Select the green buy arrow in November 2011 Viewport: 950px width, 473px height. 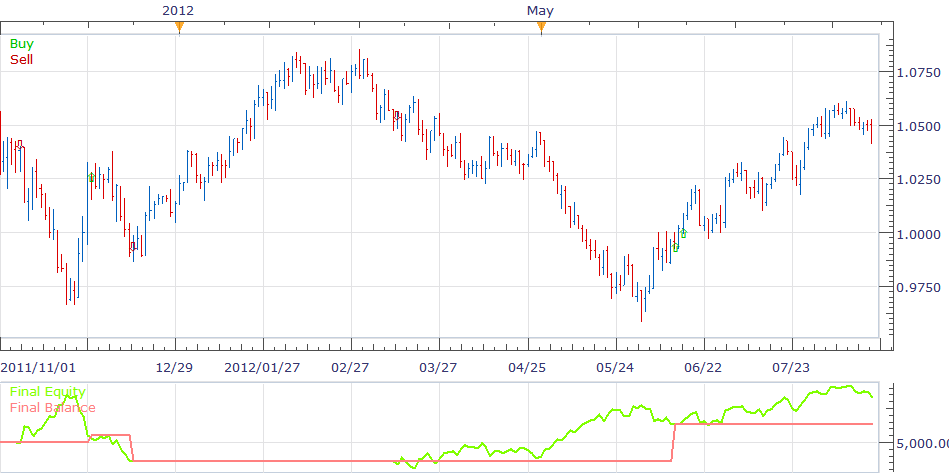coord(91,177)
